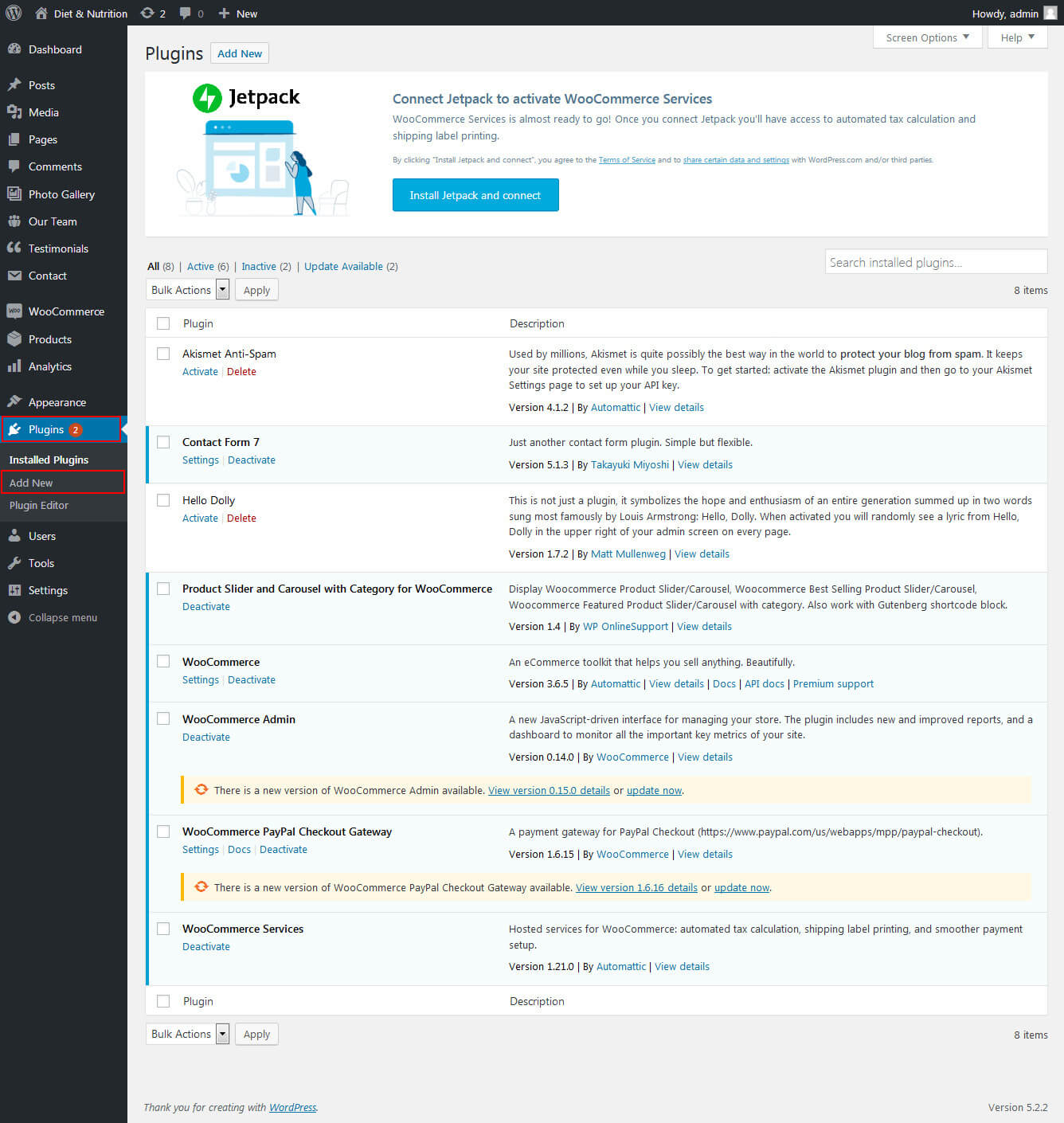Check the WooCommerce PayPal Checkout Gateway checkbox
The height and width of the screenshot is (1123, 1064).
pyautogui.click(x=163, y=831)
